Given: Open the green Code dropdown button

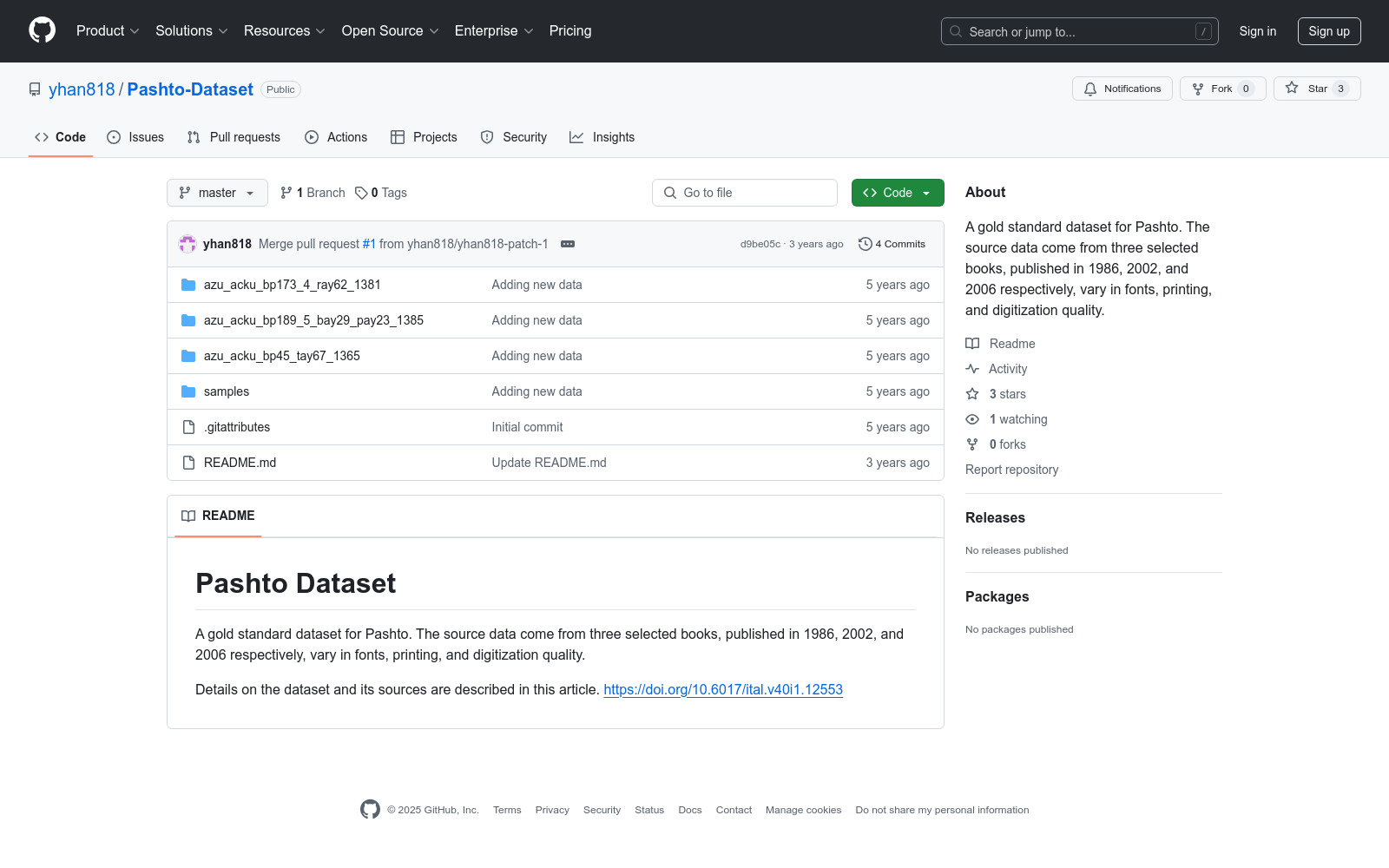Looking at the screenshot, I should [898, 193].
